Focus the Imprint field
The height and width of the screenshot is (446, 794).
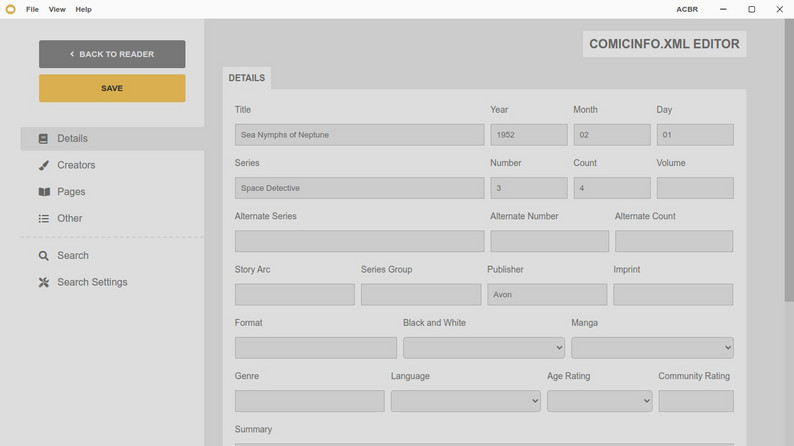tap(673, 295)
